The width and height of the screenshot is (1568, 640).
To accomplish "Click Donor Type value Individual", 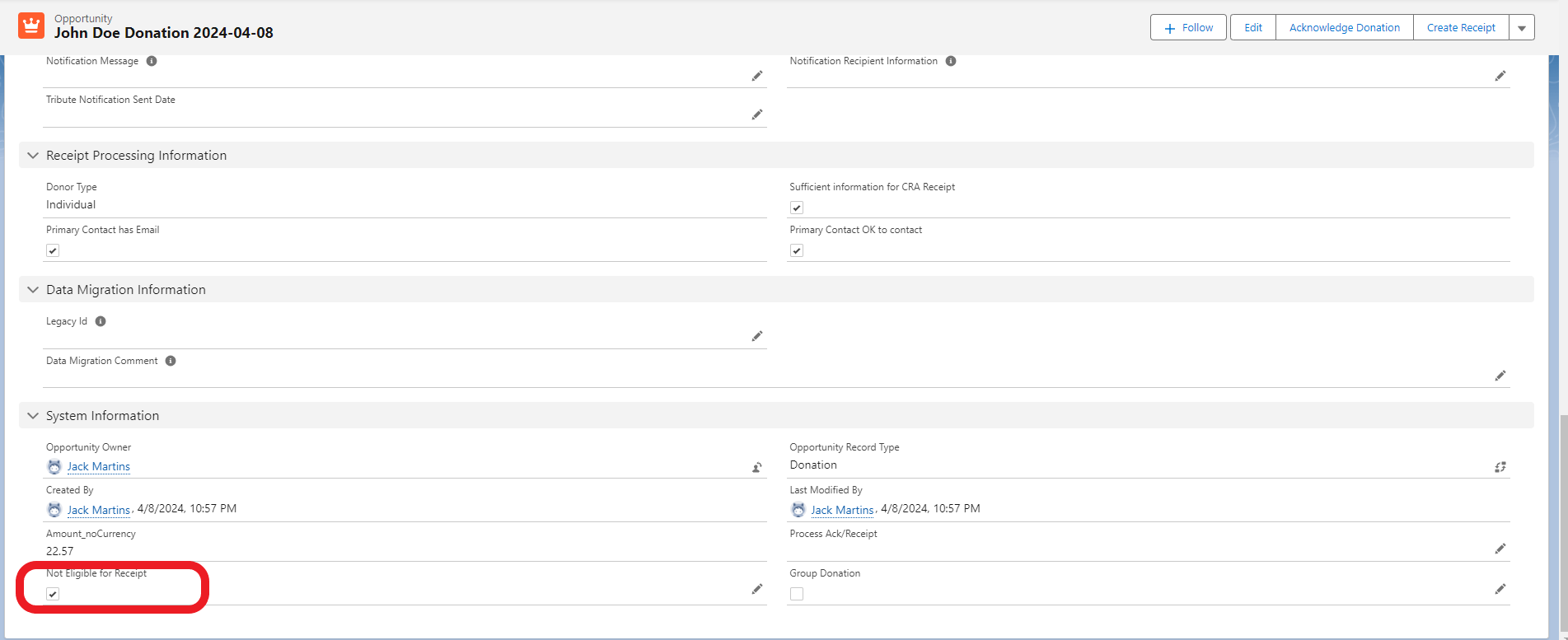I will tap(71, 204).
